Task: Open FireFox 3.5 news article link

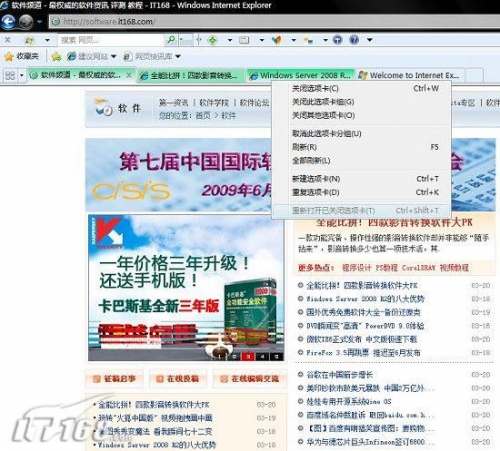Action: click(363, 352)
